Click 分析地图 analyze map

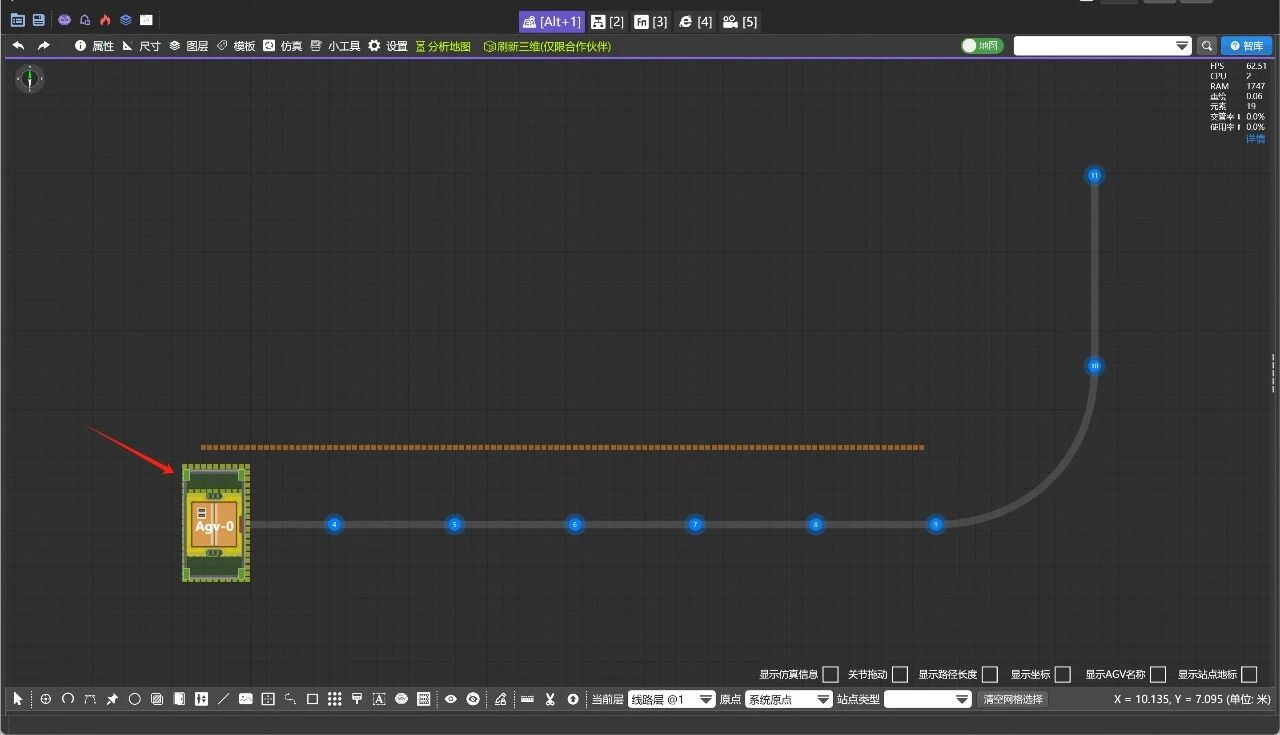click(x=442, y=46)
